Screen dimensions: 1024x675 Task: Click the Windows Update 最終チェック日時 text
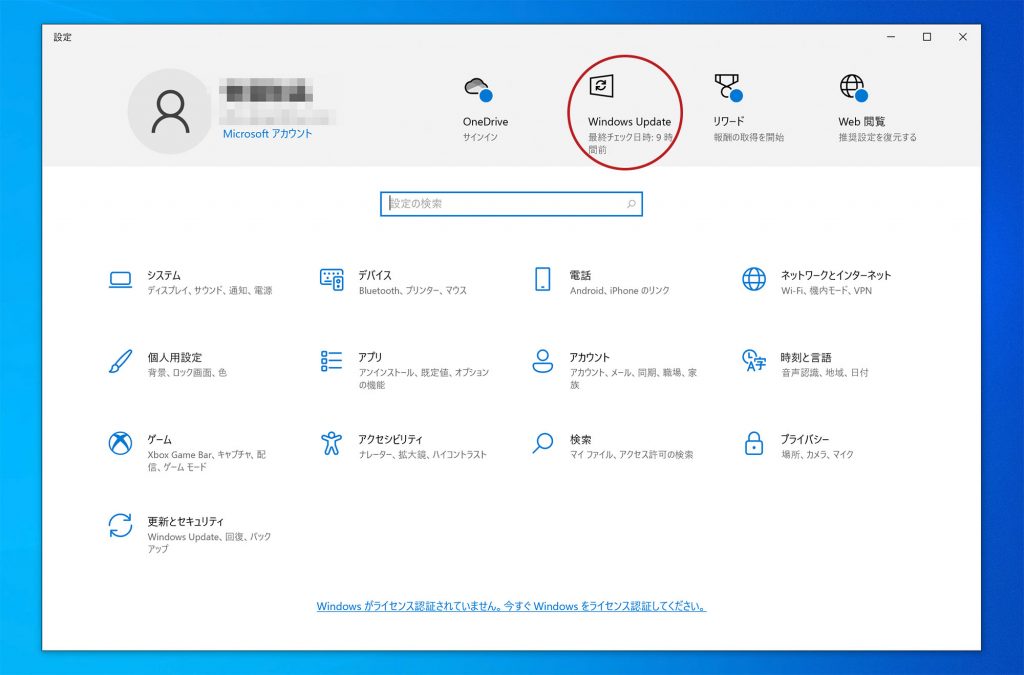click(630, 144)
